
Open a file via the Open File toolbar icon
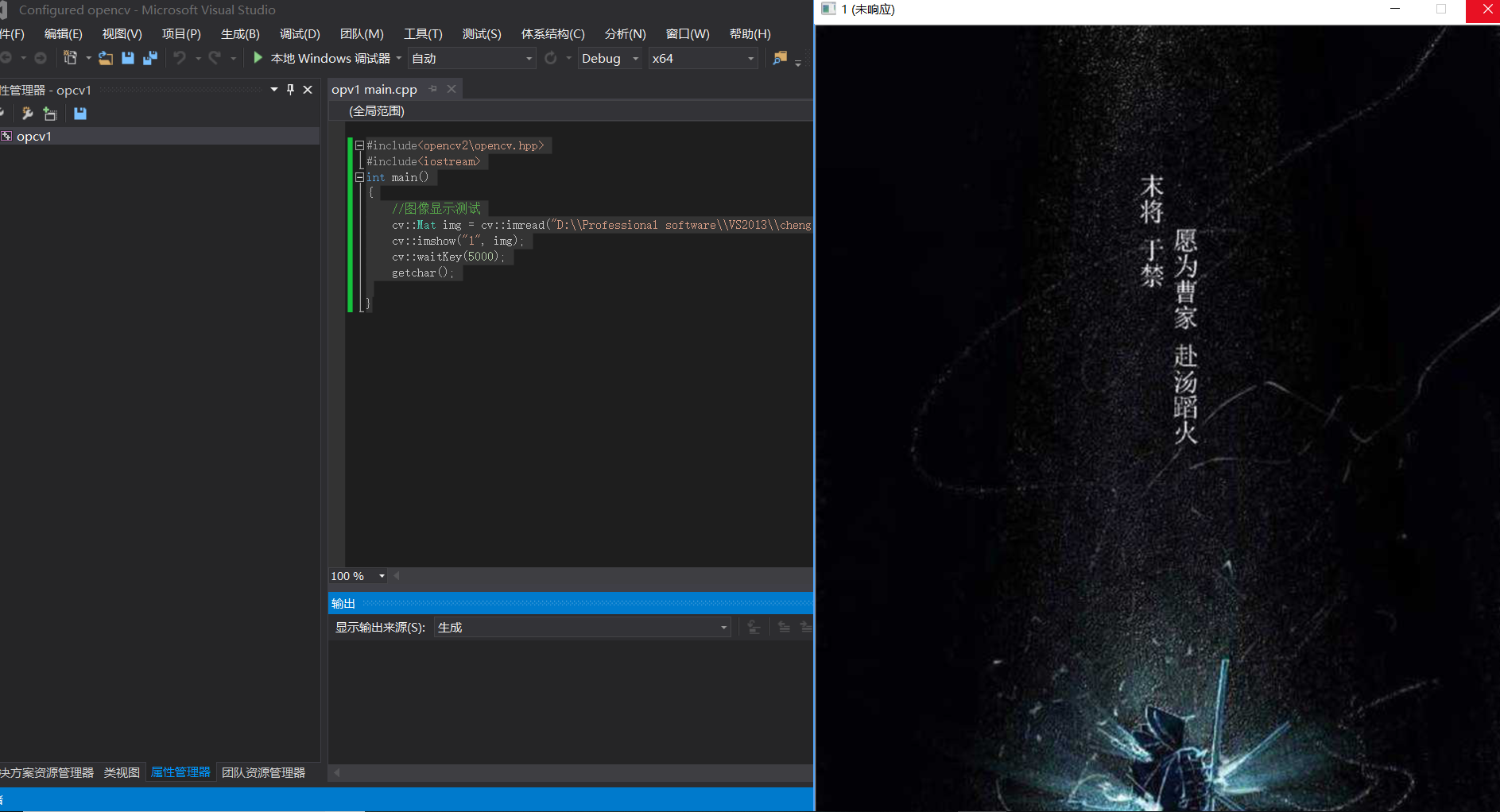coord(105,58)
